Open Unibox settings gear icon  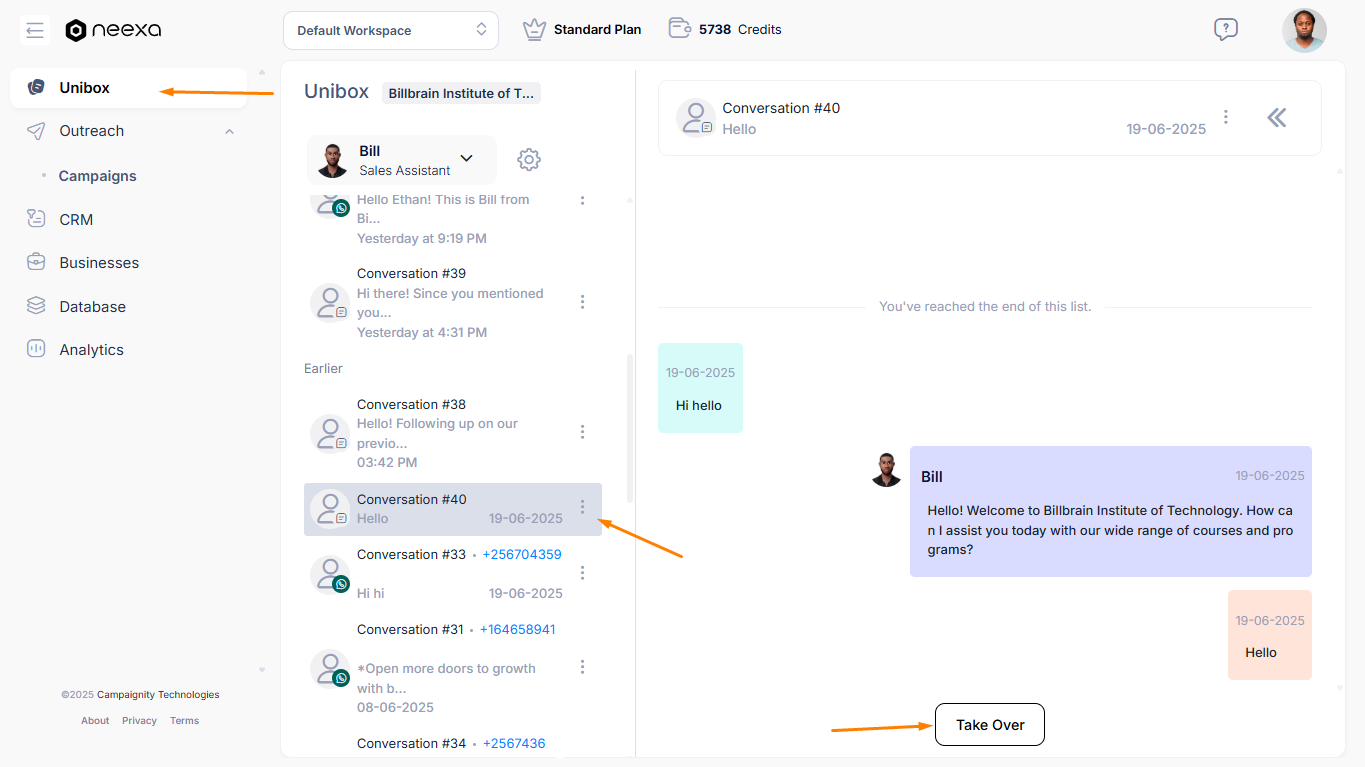(x=529, y=160)
